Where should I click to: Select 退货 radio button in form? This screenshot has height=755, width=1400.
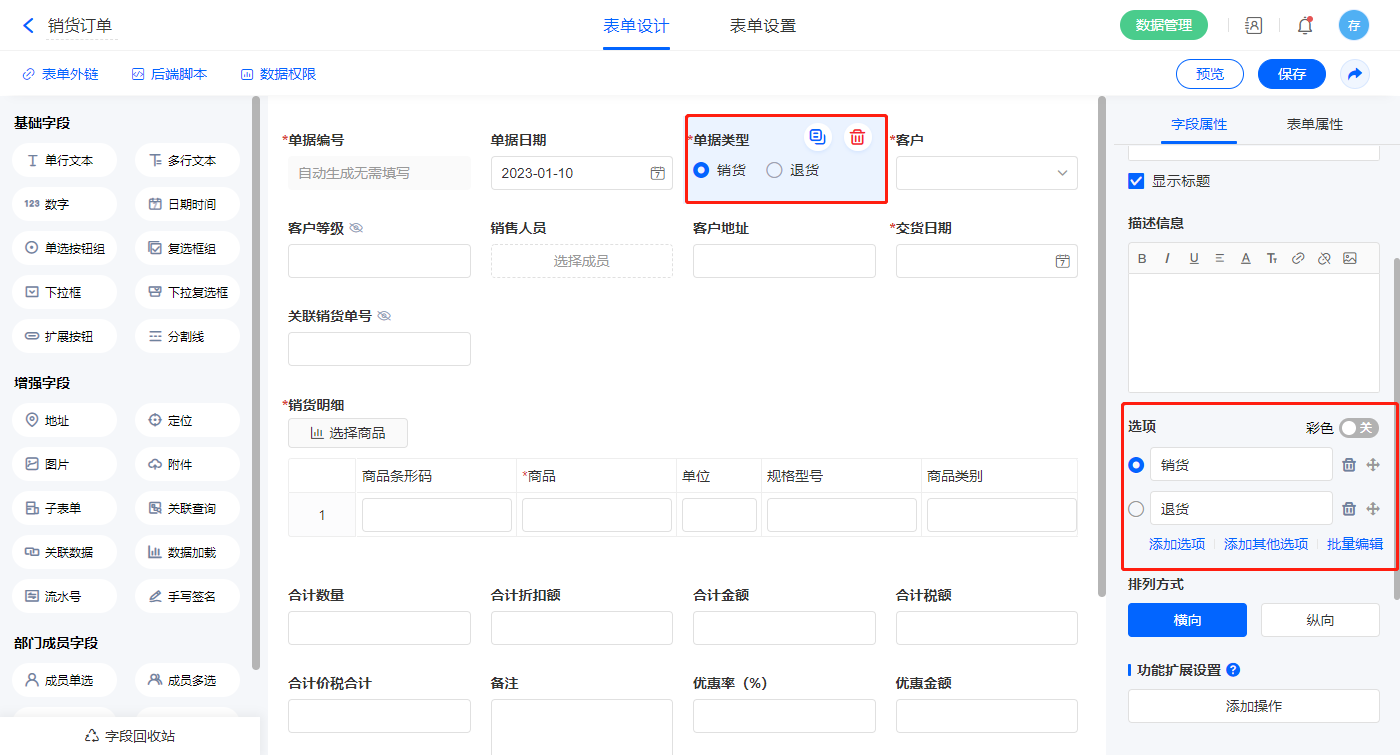tap(774, 170)
